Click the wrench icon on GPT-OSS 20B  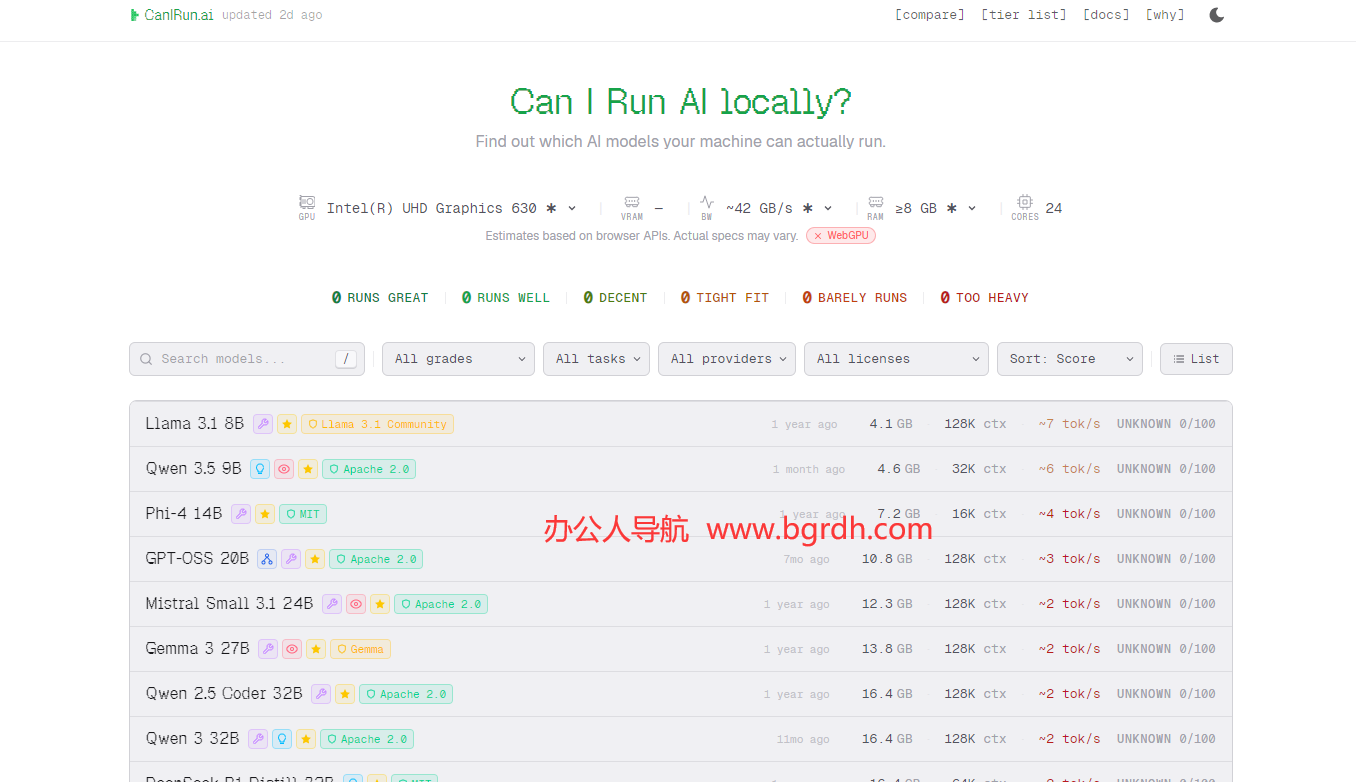291,559
